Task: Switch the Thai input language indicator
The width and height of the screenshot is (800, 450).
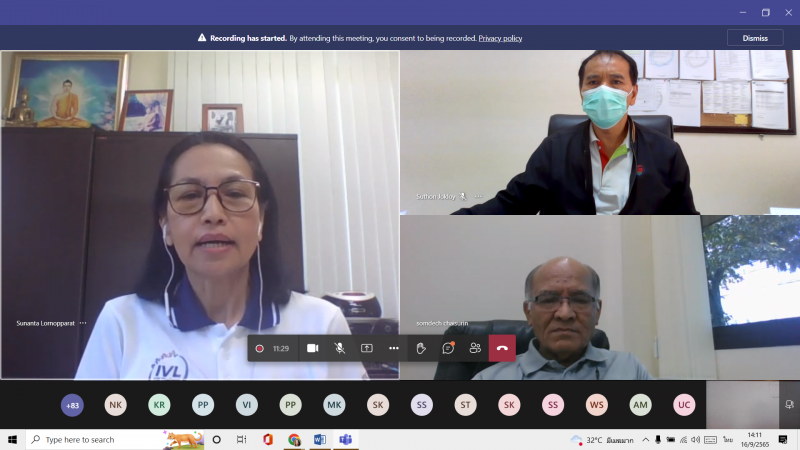Action: coord(728,440)
